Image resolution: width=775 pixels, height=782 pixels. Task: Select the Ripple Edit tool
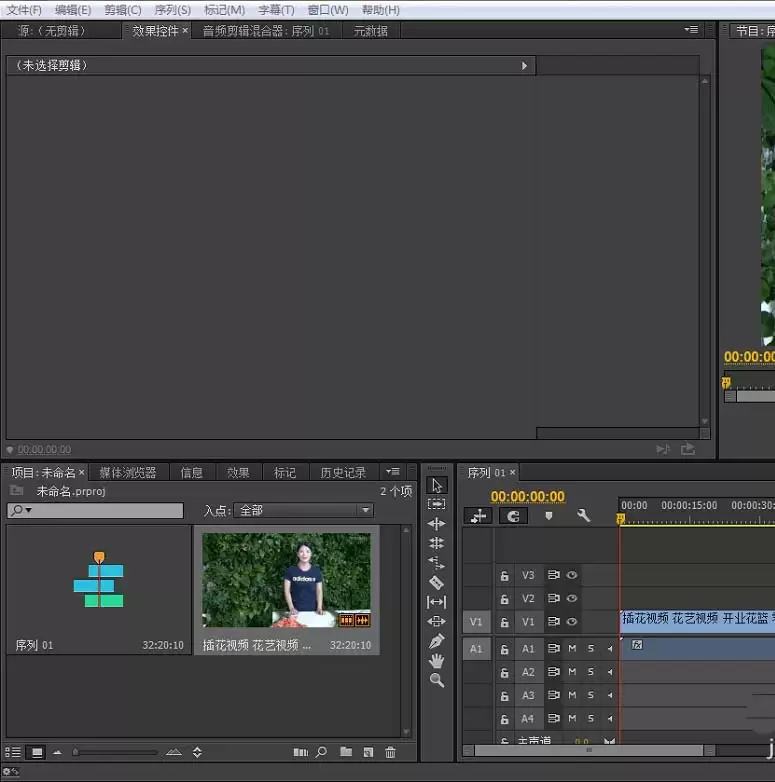click(x=436, y=524)
